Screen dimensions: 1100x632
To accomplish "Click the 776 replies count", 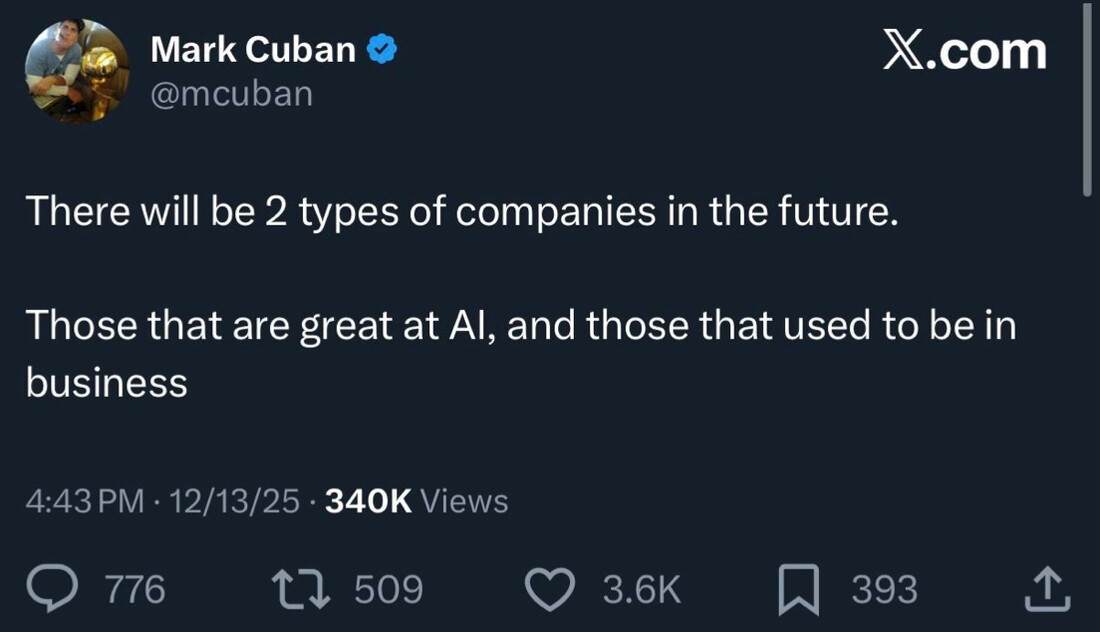I will (x=135, y=589).
